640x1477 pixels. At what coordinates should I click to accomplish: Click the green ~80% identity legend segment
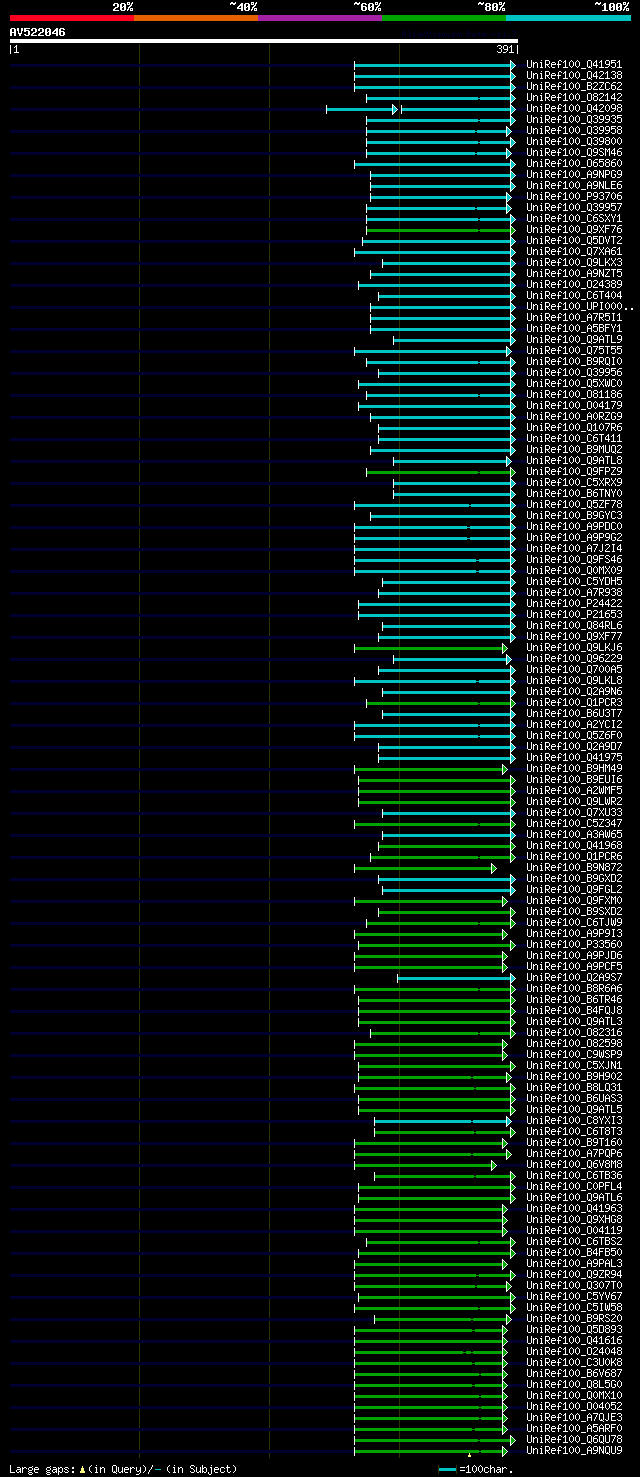443,18
